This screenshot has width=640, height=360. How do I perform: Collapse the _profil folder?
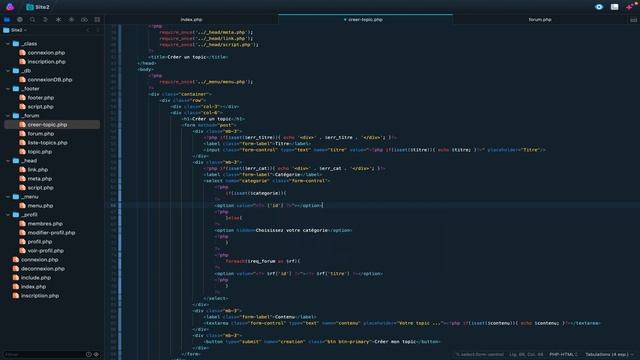[x=8, y=214]
